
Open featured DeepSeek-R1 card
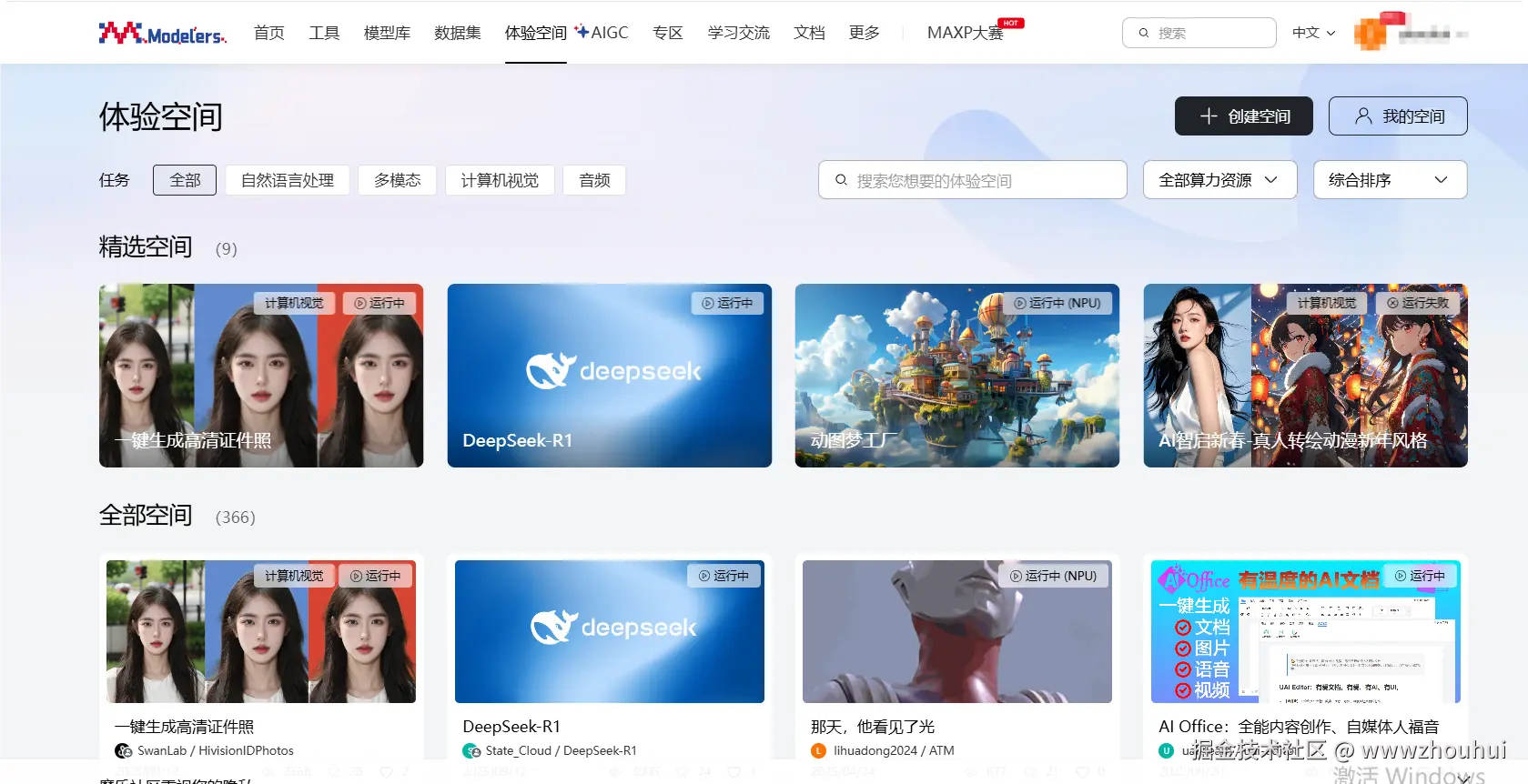pyautogui.click(x=610, y=376)
